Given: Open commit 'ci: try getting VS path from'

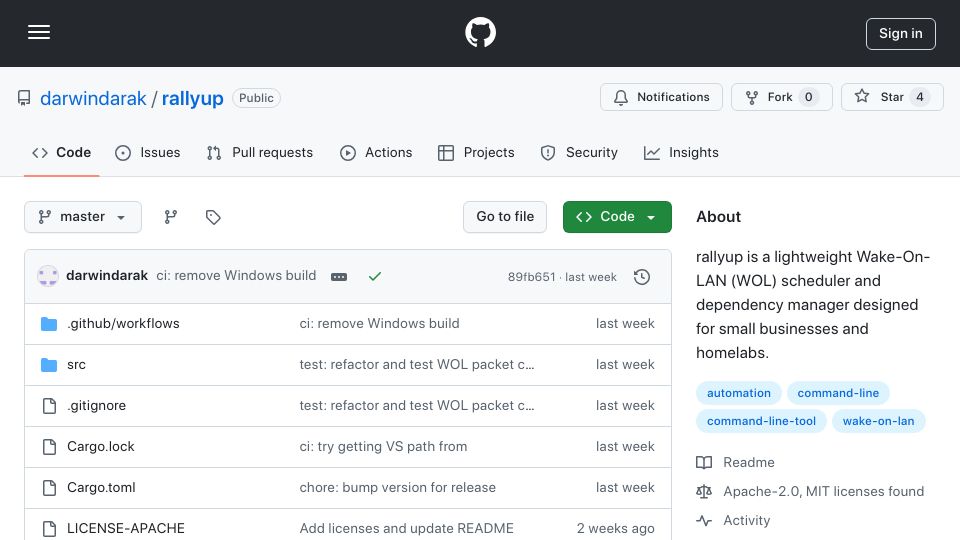Looking at the screenshot, I should click(x=383, y=446).
